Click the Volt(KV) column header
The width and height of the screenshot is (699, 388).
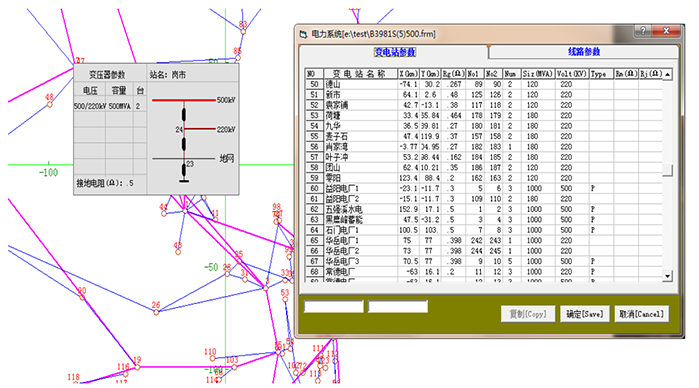pyautogui.click(x=572, y=74)
